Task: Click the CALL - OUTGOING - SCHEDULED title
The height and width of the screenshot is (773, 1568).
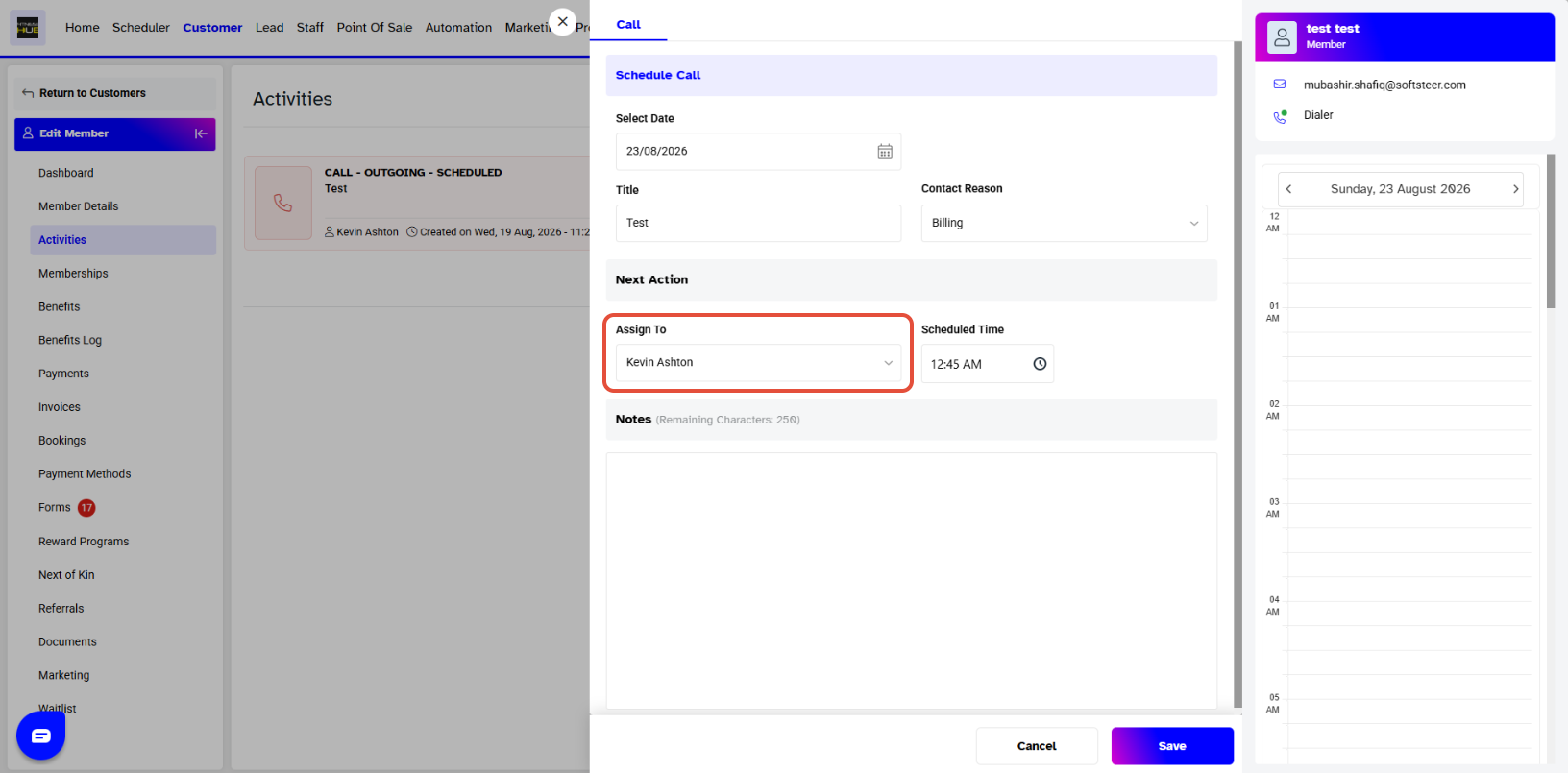Action: 413,173
